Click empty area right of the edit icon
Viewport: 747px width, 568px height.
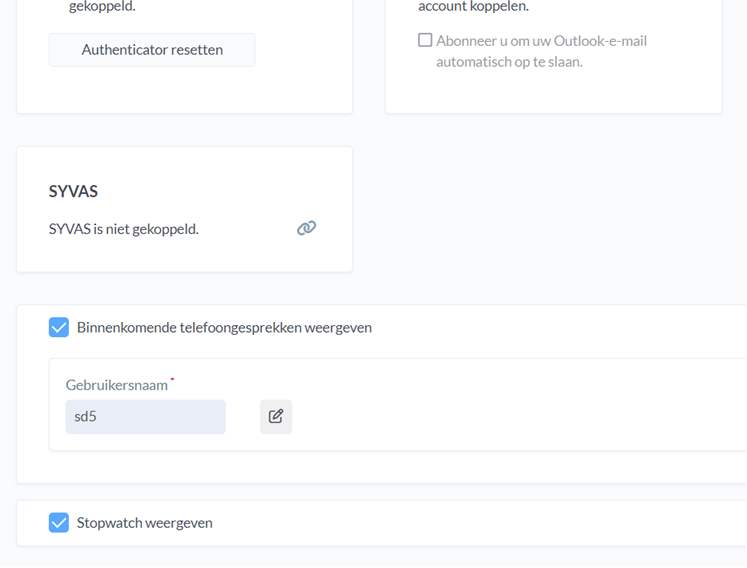click(x=500, y=417)
